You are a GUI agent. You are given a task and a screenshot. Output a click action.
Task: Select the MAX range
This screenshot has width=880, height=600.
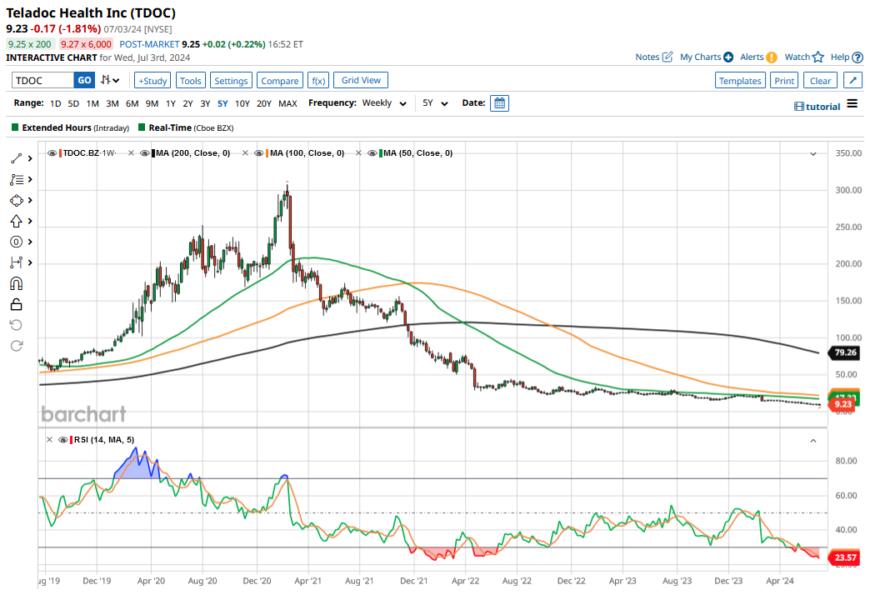pyautogui.click(x=288, y=104)
